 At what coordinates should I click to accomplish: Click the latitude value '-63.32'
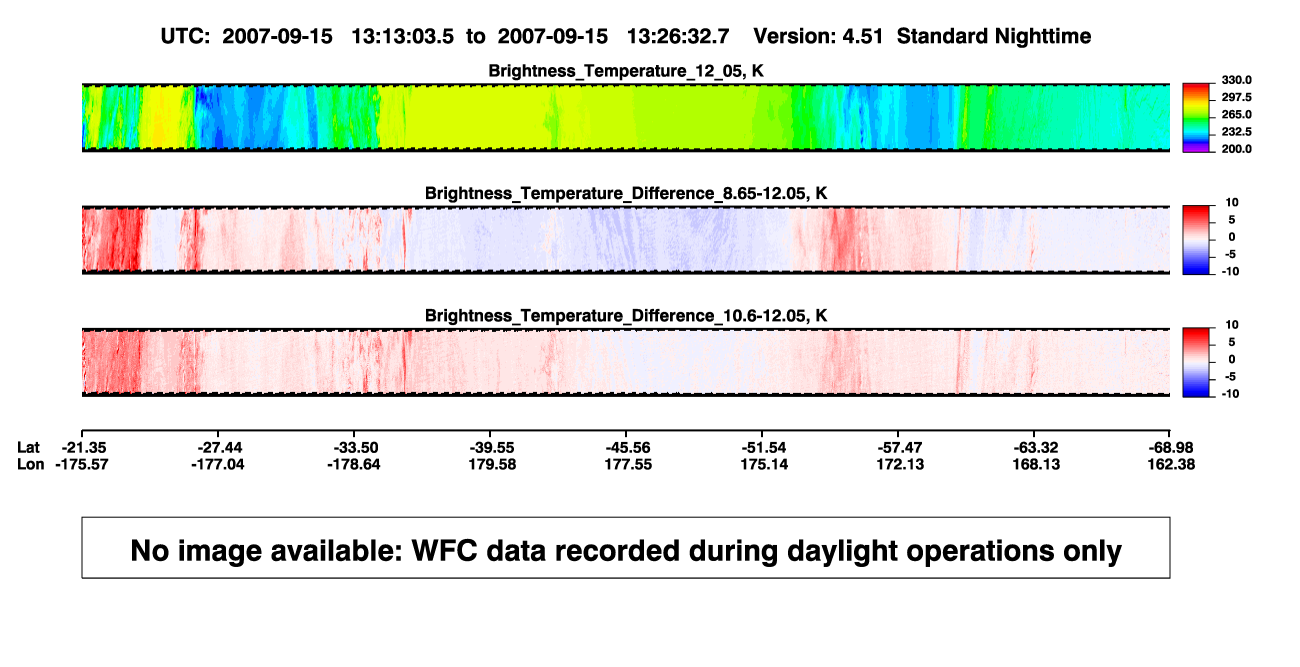pyautogui.click(x=1036, y=447)
